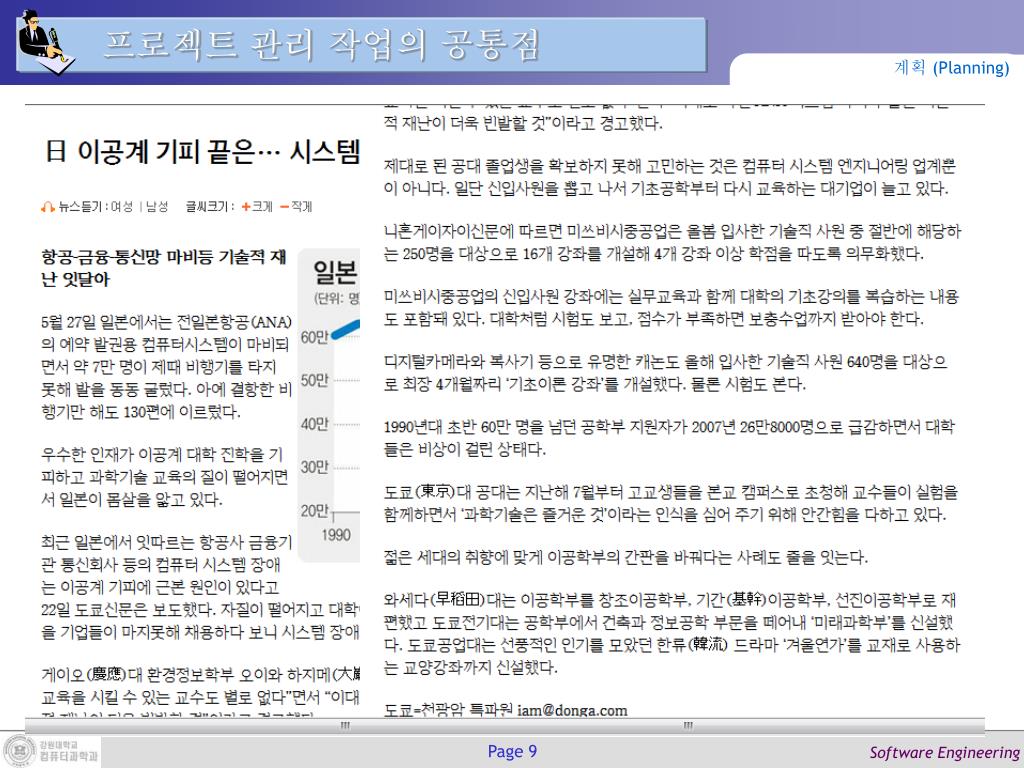Click paragraph starting 1990년대 초반 60만 명
1024x768 pixels.
tap(670, 438)
